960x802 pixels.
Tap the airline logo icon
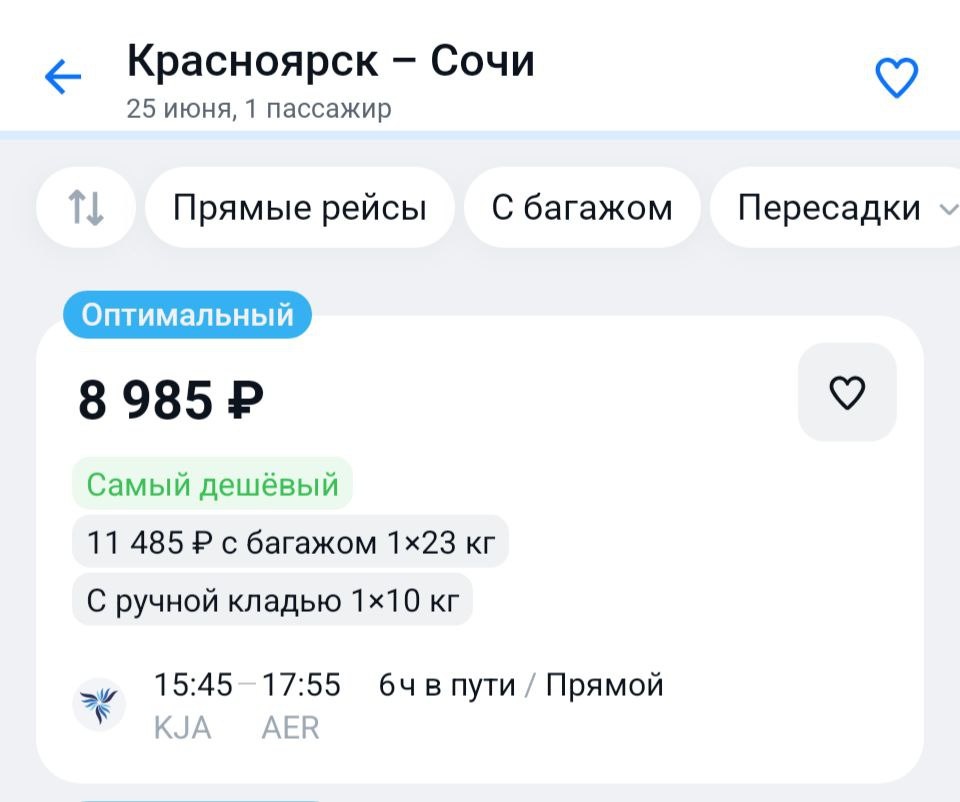[x=99, y=705]
